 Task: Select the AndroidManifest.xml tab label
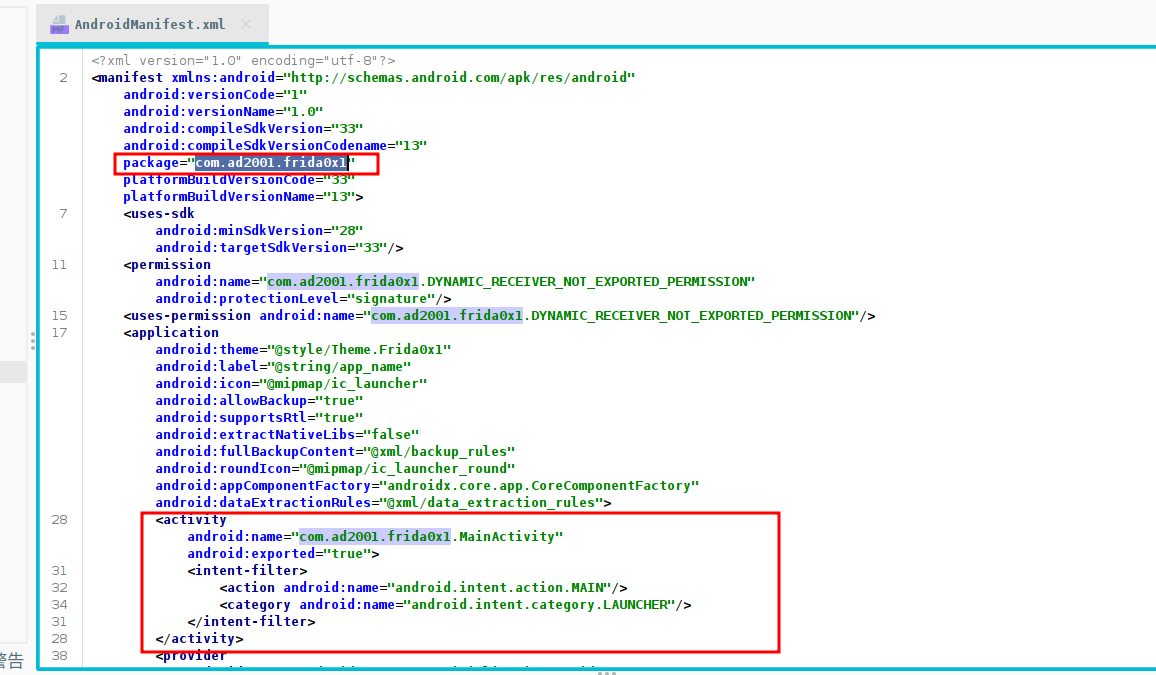(150, 24)
